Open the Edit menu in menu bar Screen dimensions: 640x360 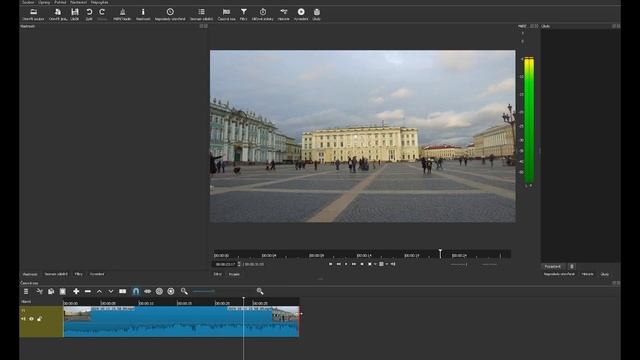pyautogui.click(x=44, y=2)
